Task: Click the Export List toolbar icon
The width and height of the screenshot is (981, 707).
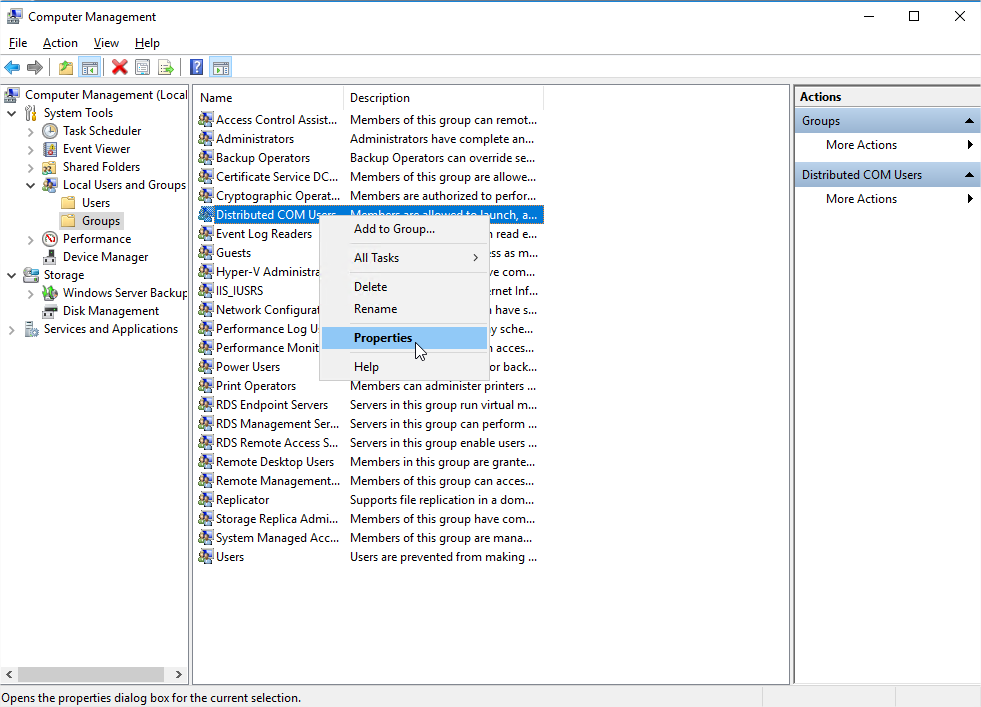Action: (x=166, y=67)
